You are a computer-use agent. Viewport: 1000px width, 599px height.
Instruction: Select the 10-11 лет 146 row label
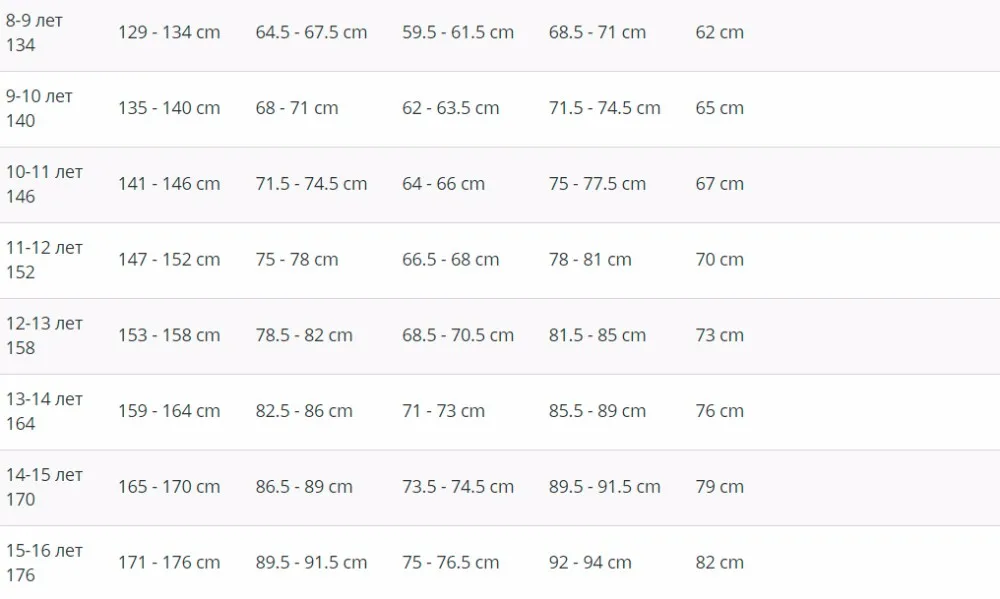coord(44,184)
